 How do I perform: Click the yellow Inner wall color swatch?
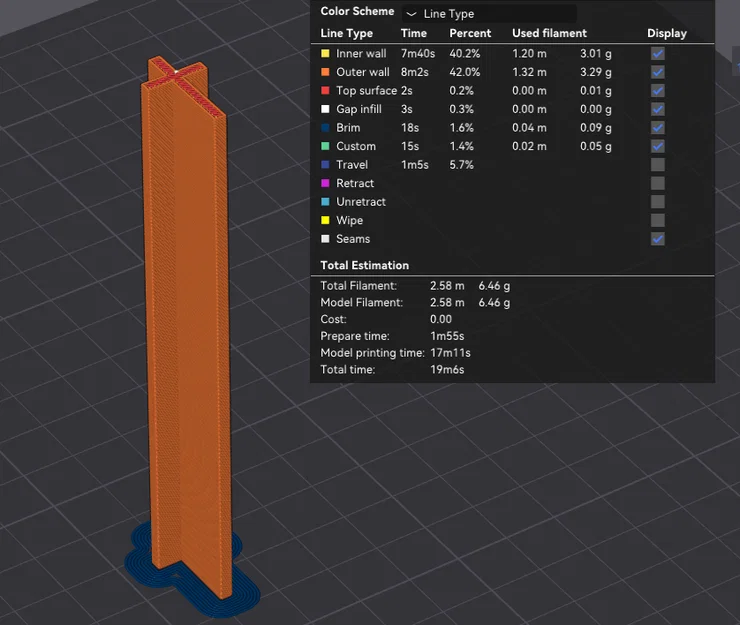(325, 53)
